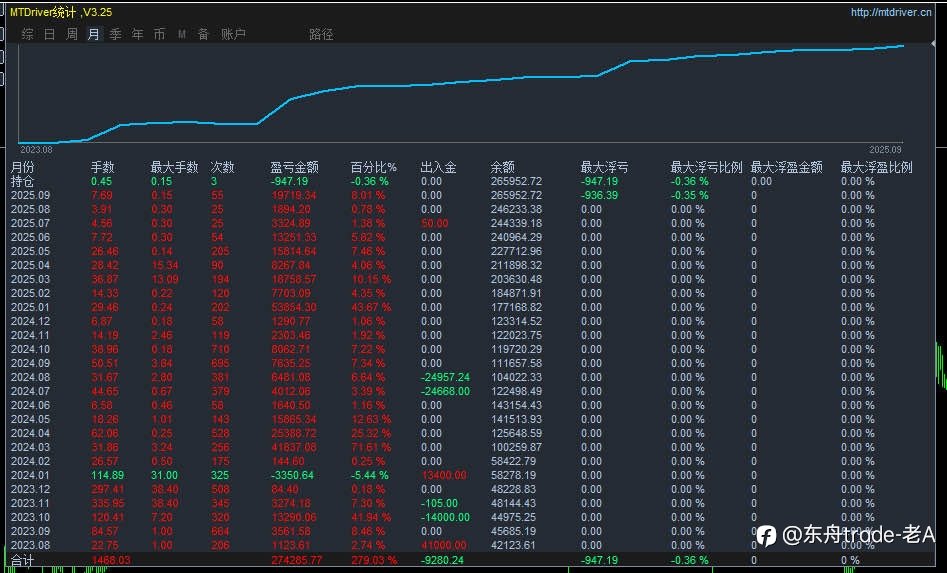
Task: Switch to the 综 summary tab
Action: tap(28, 34)
